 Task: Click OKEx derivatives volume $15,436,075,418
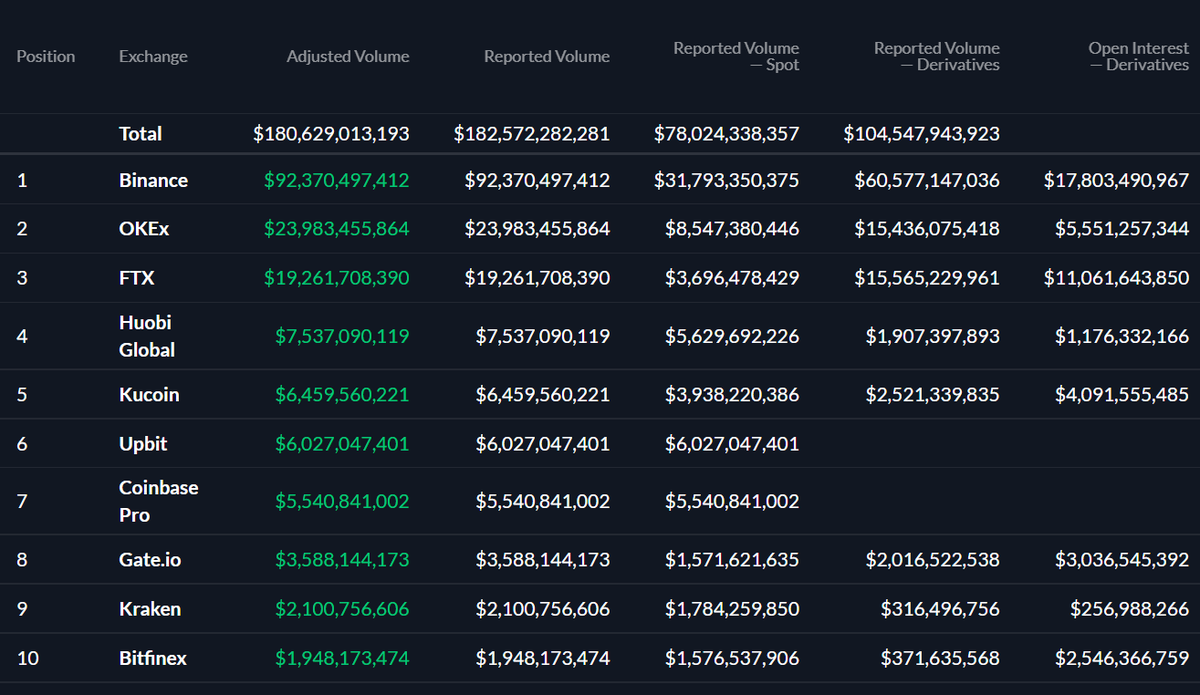(927, 229)
